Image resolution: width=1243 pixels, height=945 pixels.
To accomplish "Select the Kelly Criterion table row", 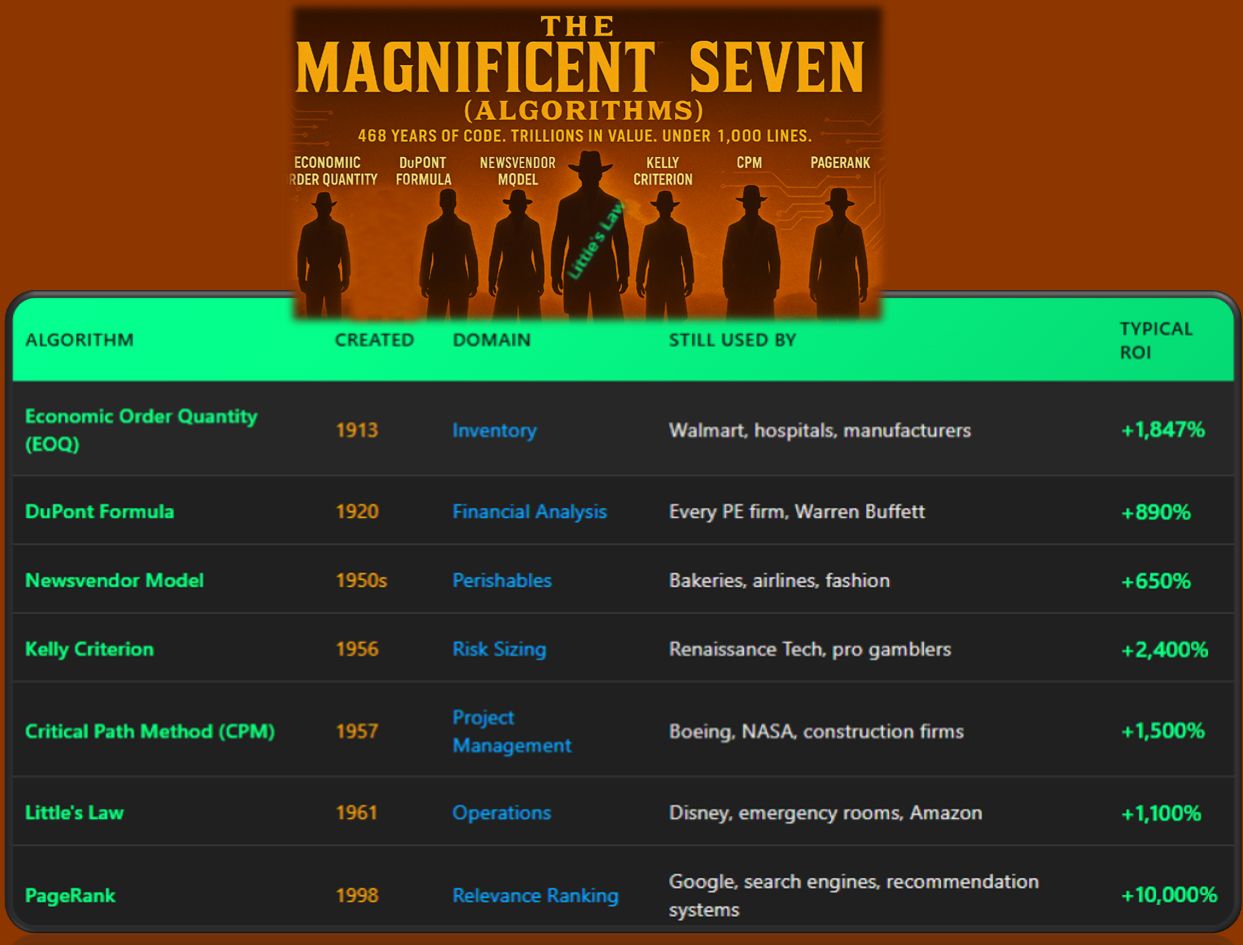I will (620, 648).
